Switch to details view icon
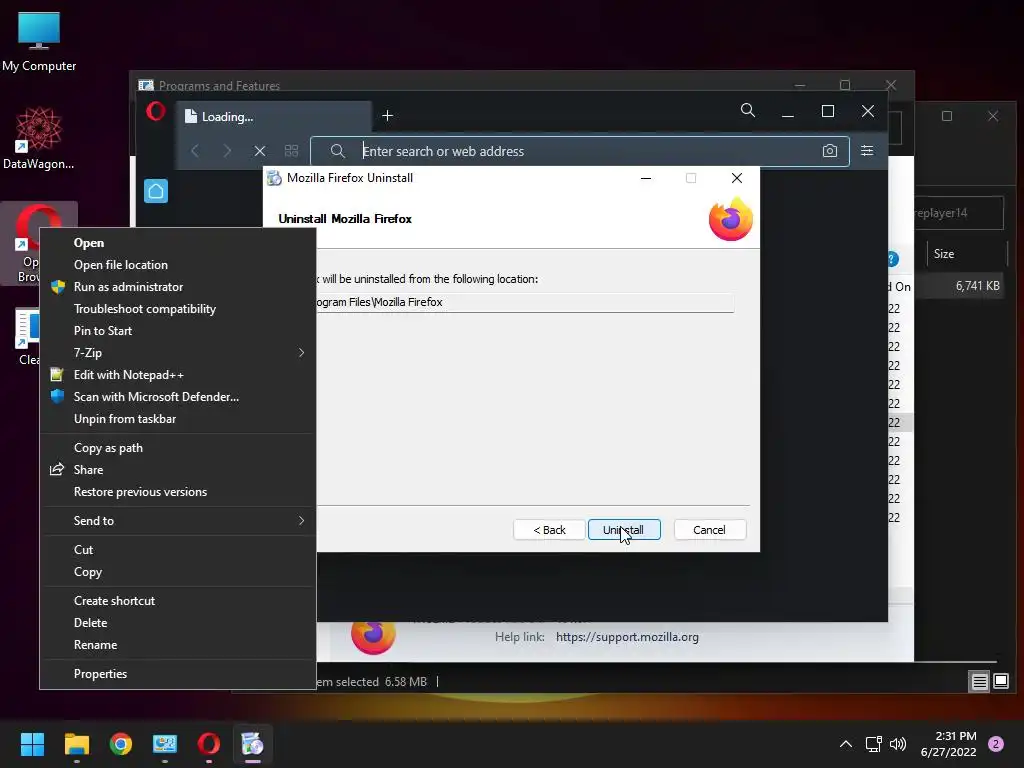Viewport: 1024px width, 768px height. pos(979,682)
